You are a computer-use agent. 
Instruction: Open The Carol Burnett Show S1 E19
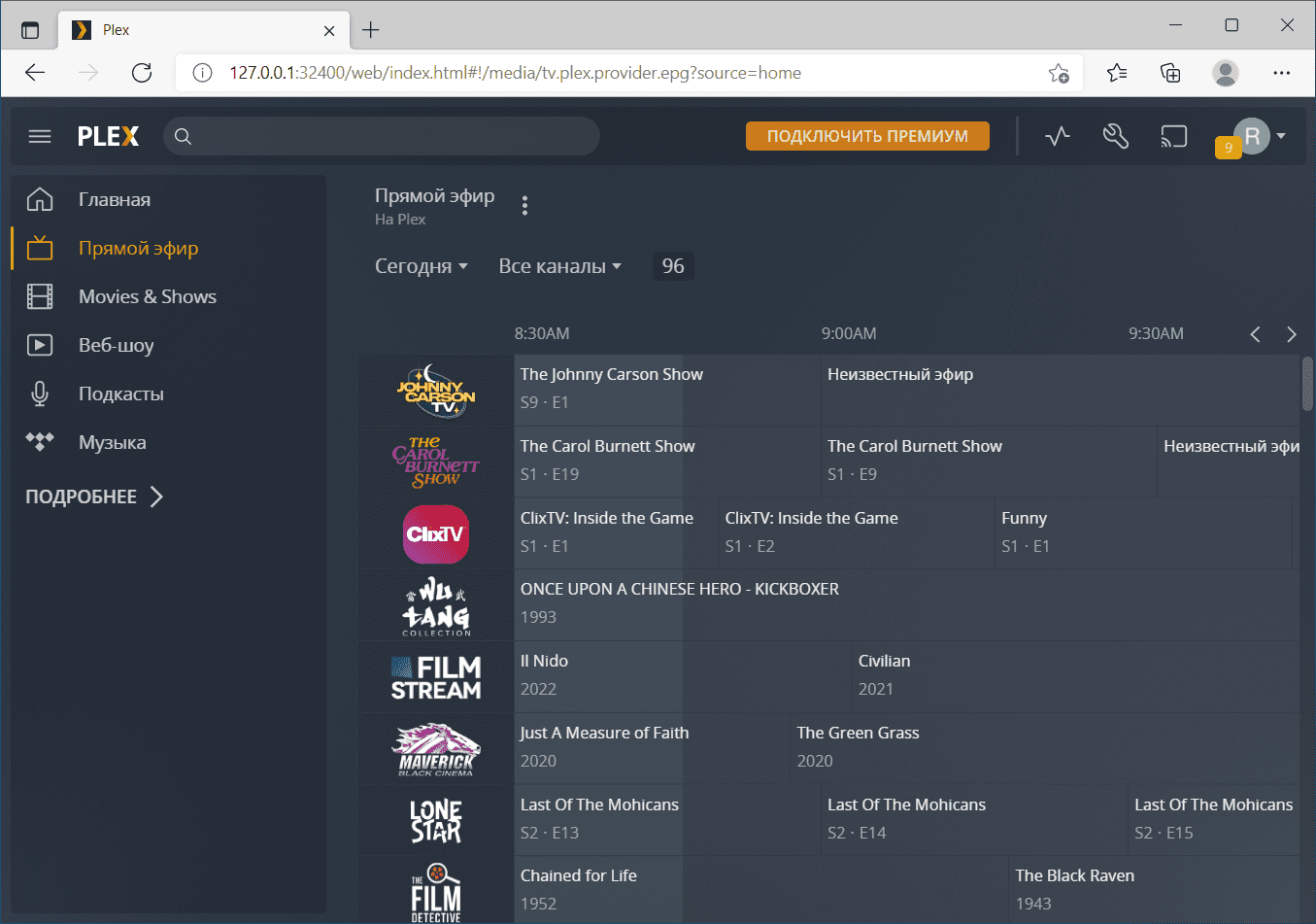coord(667,462)
